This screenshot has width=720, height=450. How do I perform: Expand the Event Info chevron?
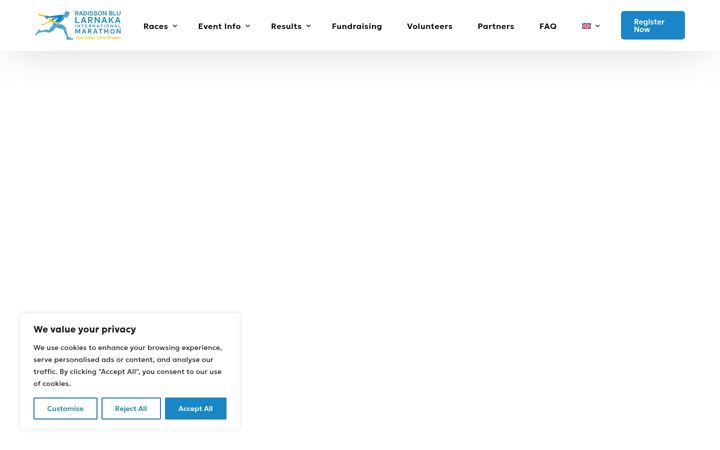(248, 26)
